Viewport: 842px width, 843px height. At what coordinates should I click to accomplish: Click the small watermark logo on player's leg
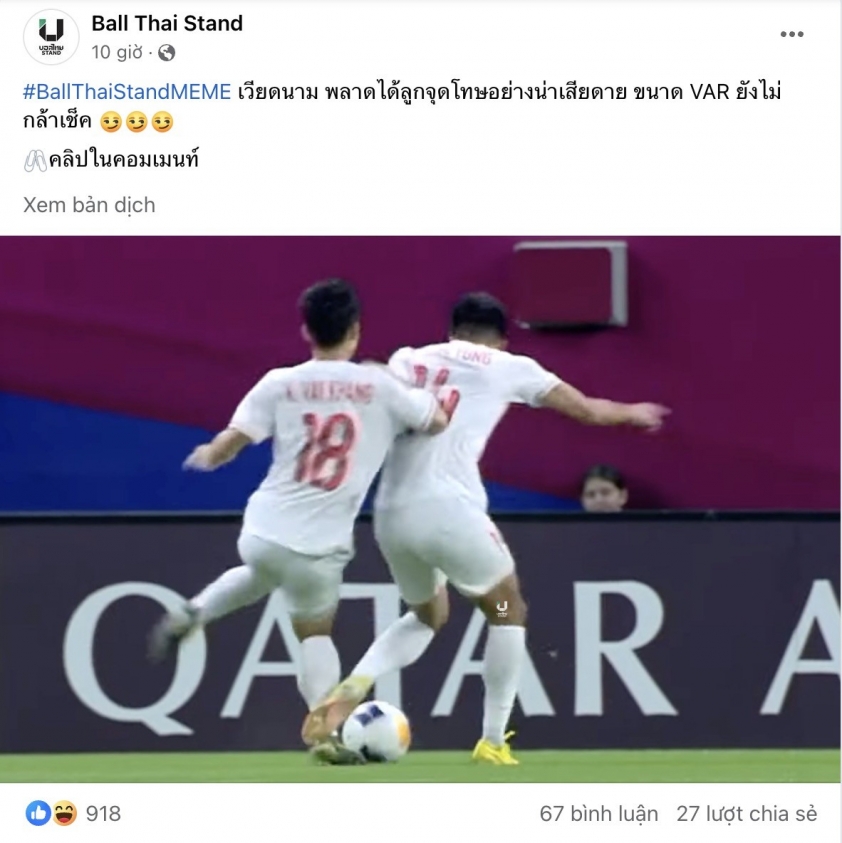pyautogui.click(x=502, y=609)
